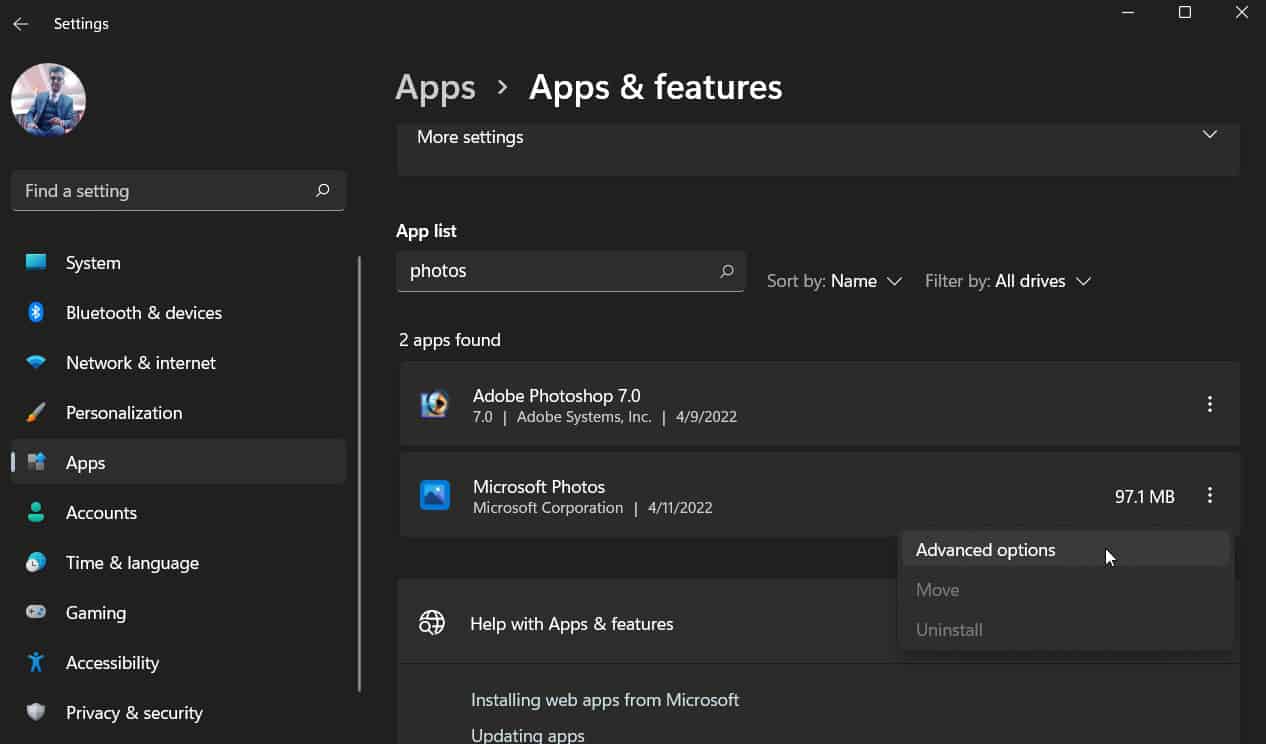Open Time & language settings
This screenshot has height=744, width=1266.
pos(132,563)
